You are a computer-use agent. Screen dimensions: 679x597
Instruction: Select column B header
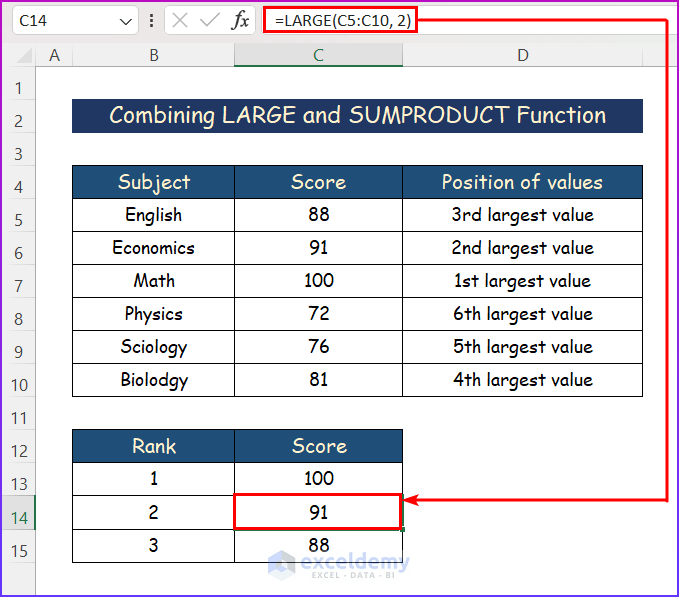[x=153, y=55]
